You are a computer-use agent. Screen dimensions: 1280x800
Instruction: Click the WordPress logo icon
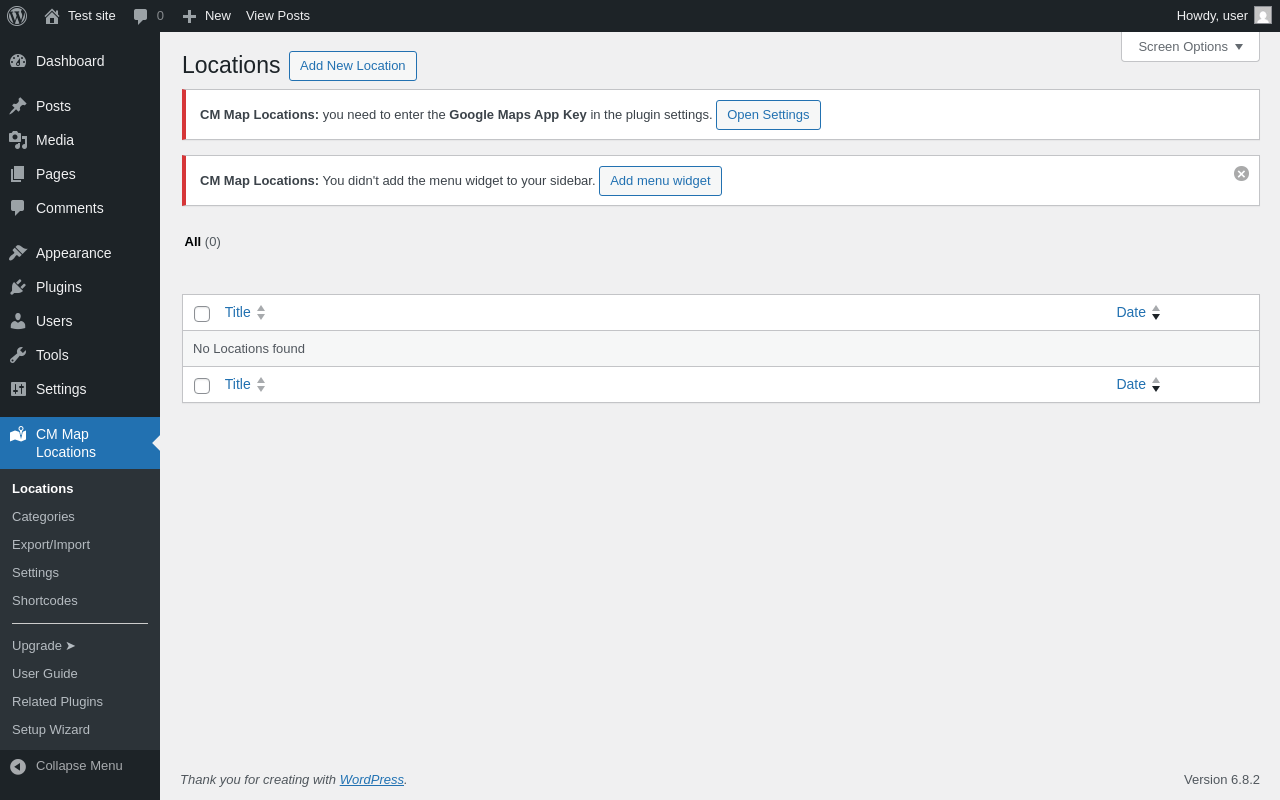pyautogui.click(x=17, y=16)
